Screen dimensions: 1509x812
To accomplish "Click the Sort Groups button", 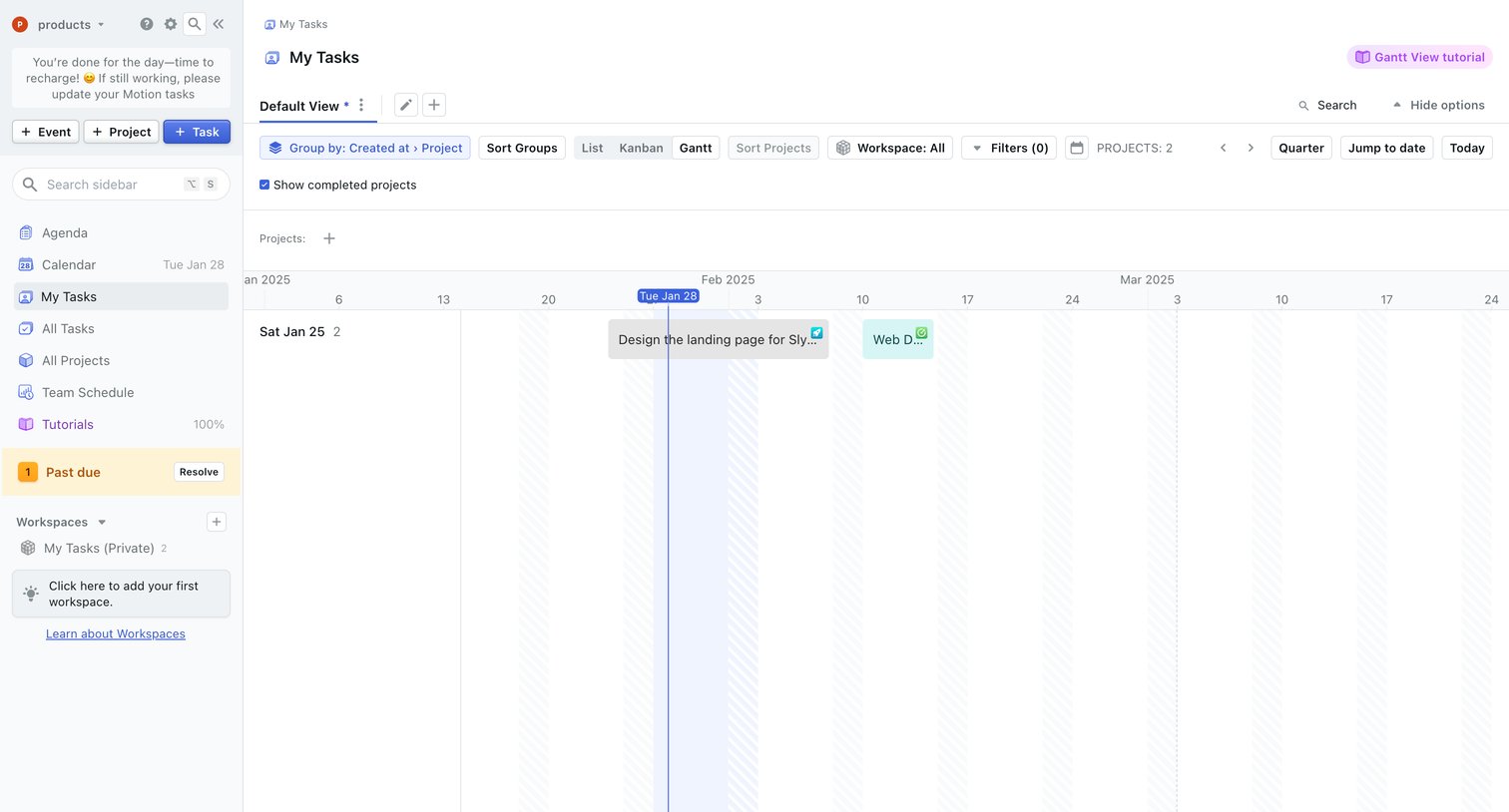I will click(522, 148).
